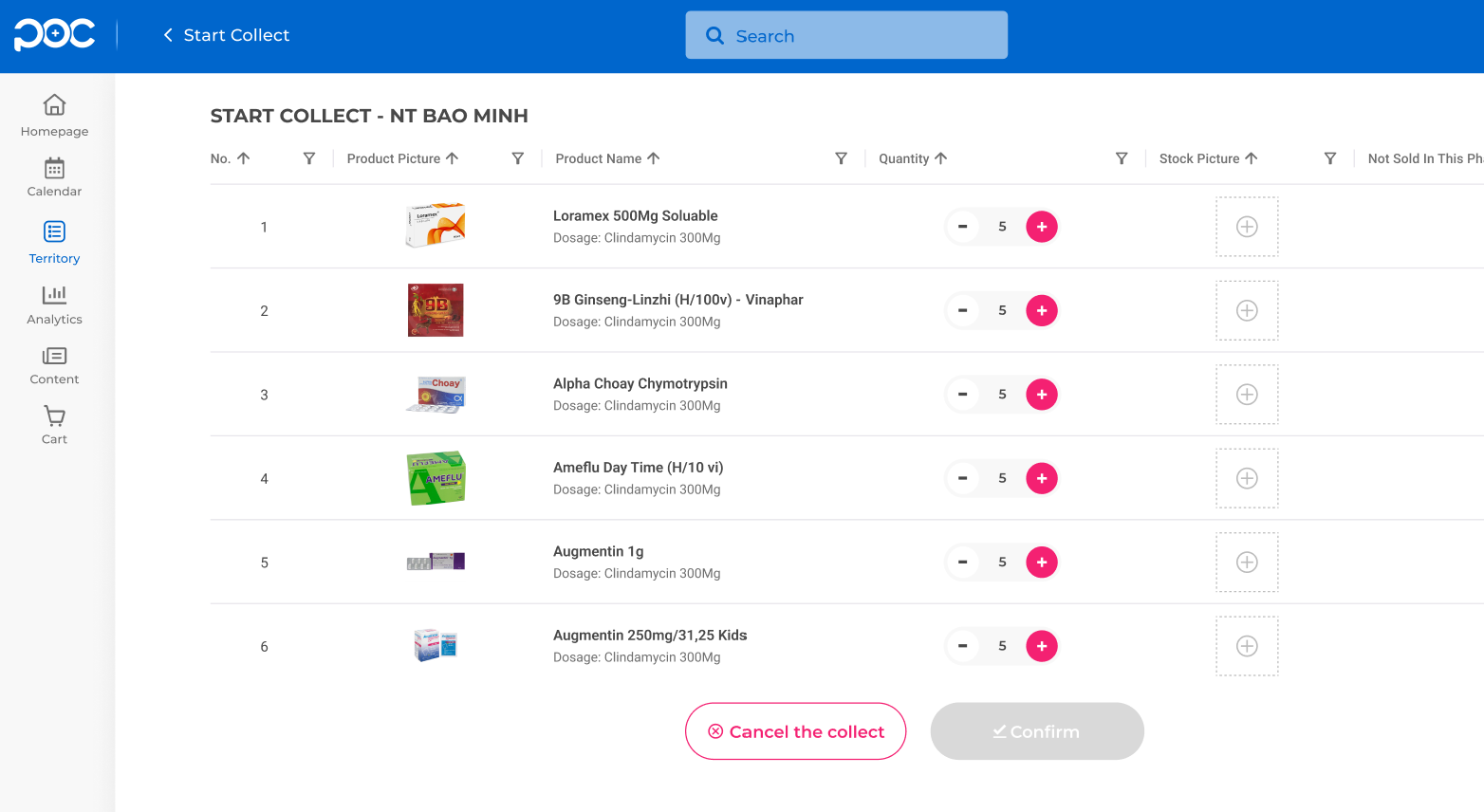This screenshot has width=1484, height=812.
Task: Open Content from the sidebar
Action: pos(54,366)
